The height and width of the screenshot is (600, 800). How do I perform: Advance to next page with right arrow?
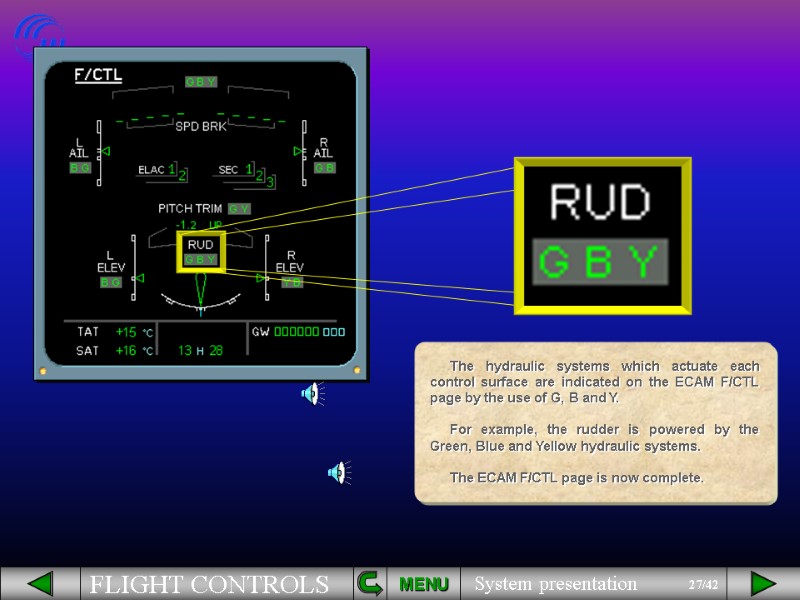tap(763, 582)
